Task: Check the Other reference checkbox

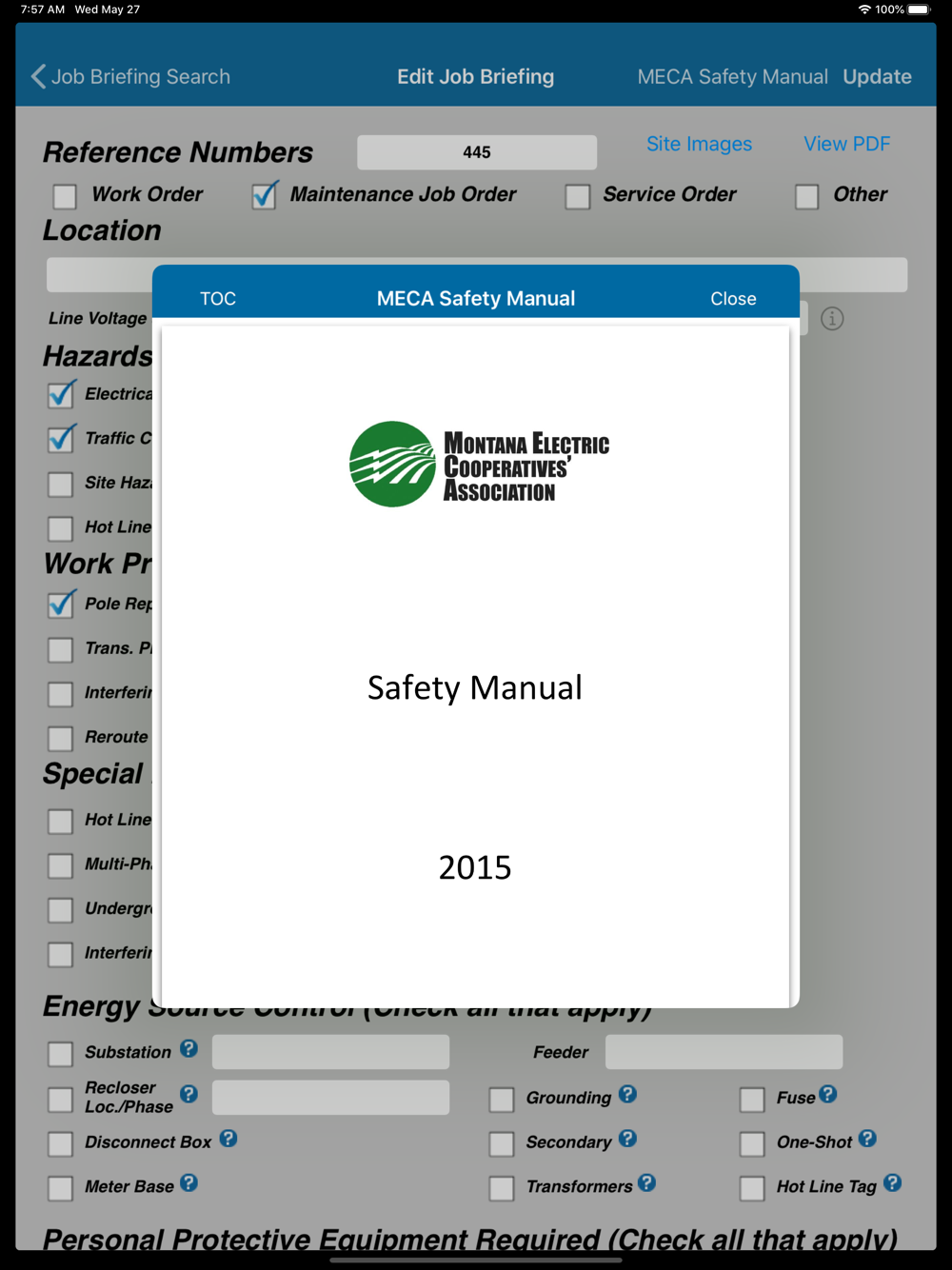Action: (x=806, y=196)
